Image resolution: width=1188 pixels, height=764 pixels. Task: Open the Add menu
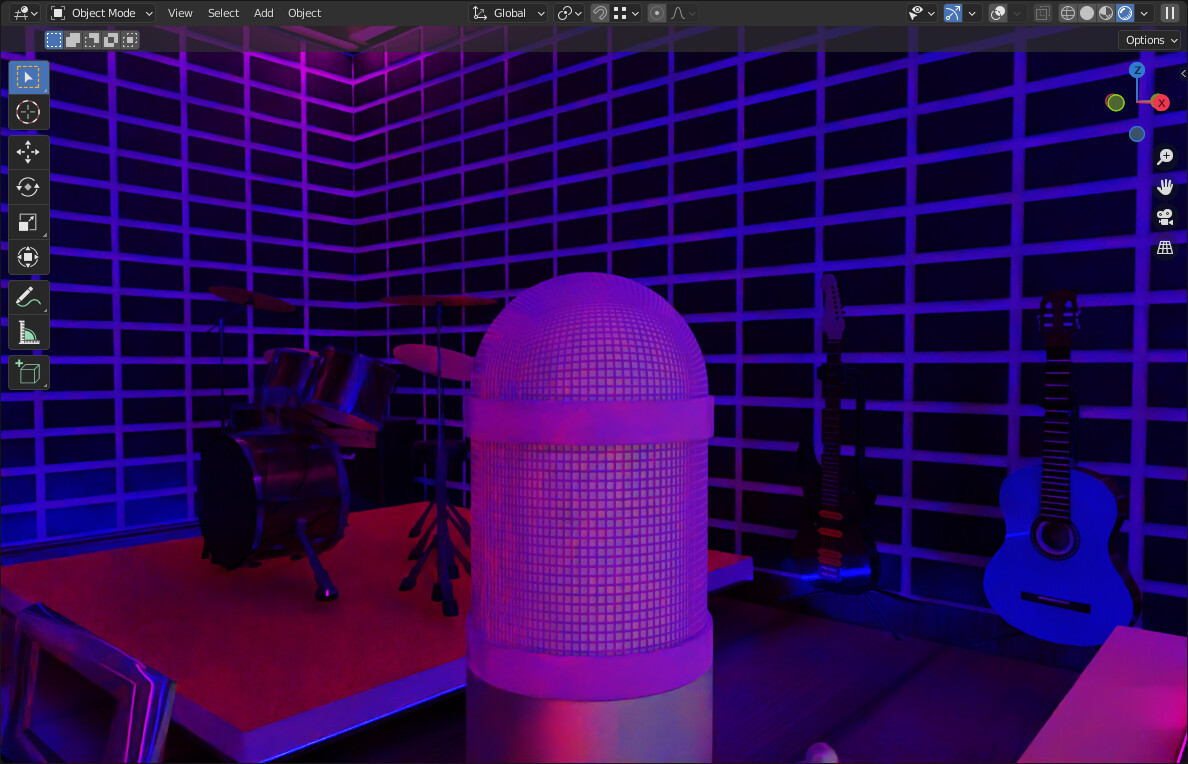coord(263,13)
